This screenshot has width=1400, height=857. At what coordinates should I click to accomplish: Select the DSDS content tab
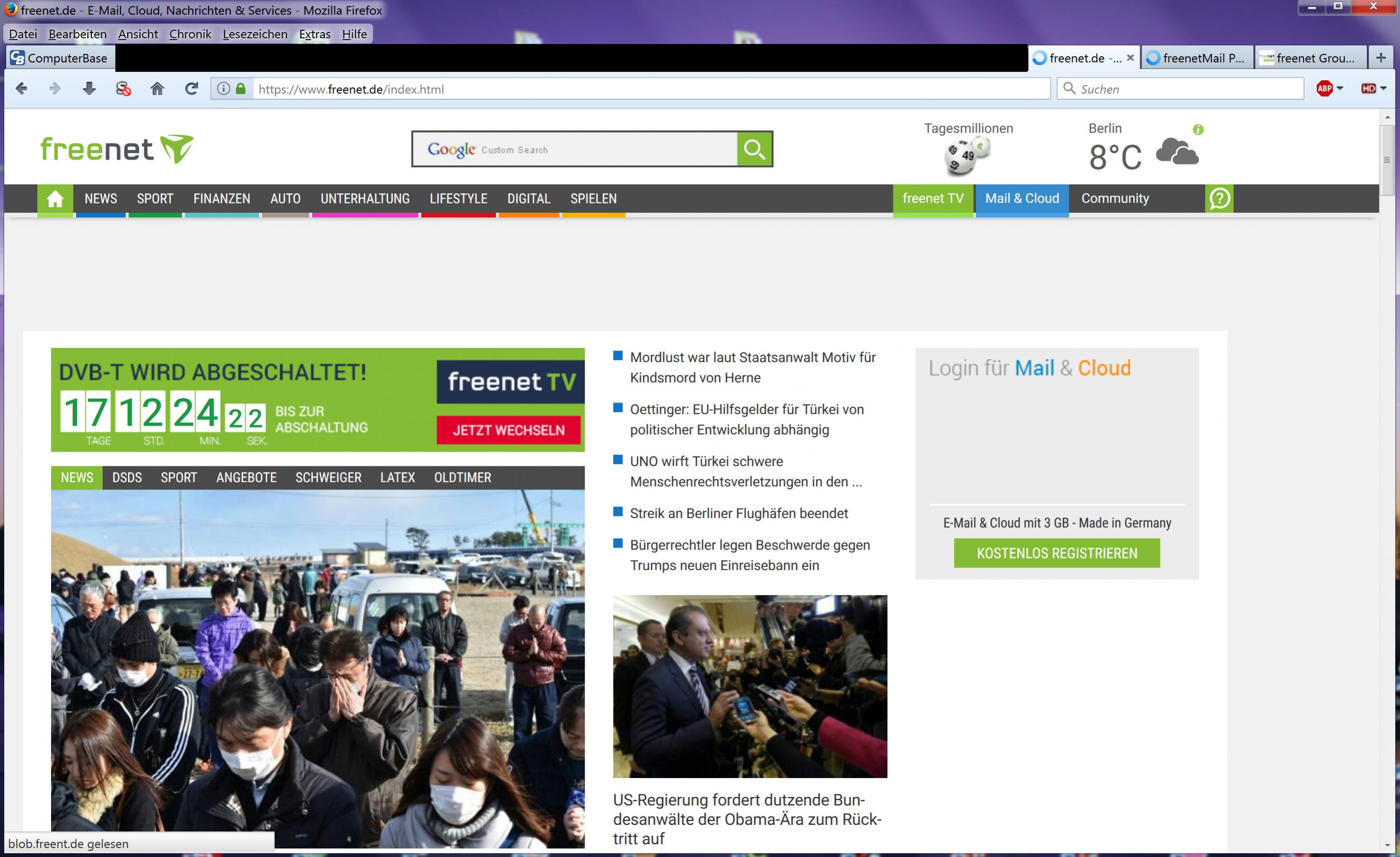(127, 478)
